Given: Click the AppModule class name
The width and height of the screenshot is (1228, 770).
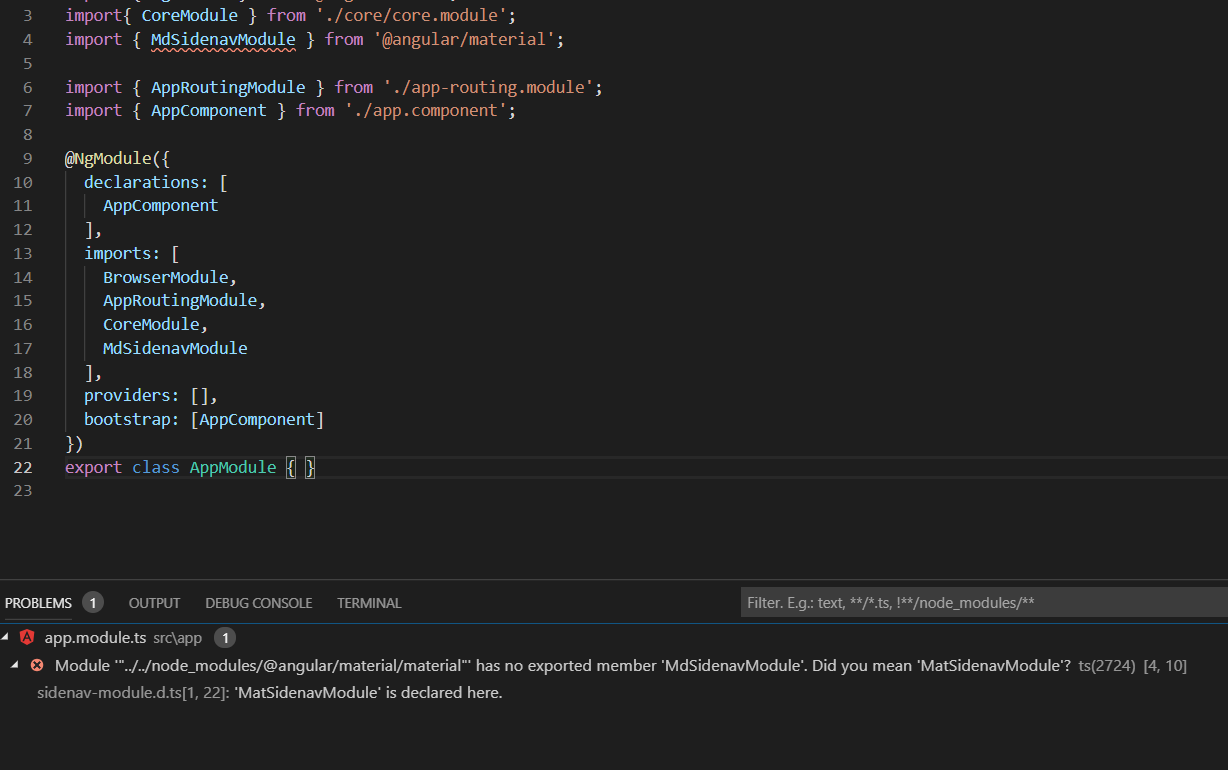Looking at the screenshot, I should coord(233,467).
